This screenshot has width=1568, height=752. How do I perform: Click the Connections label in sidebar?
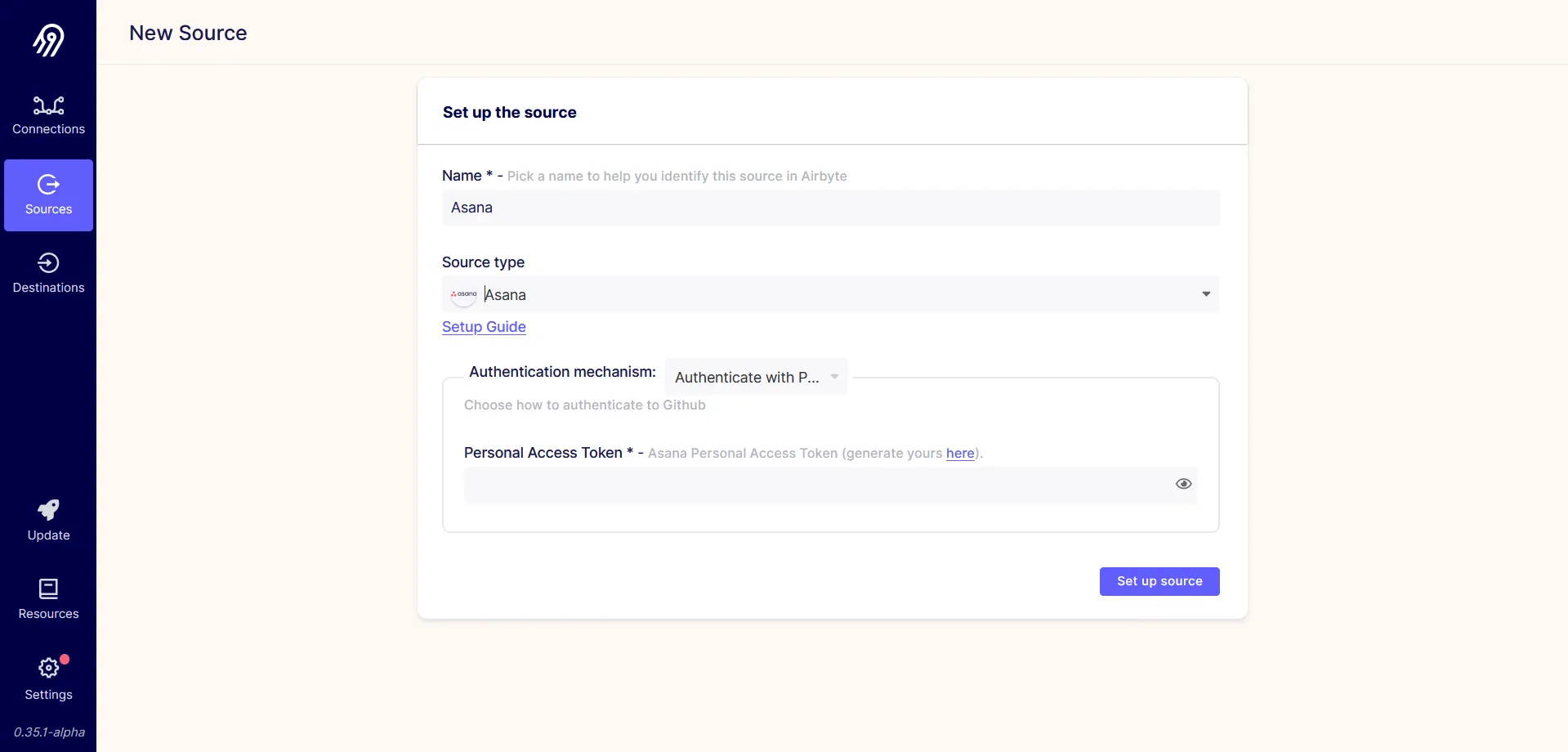pos(48,129)
